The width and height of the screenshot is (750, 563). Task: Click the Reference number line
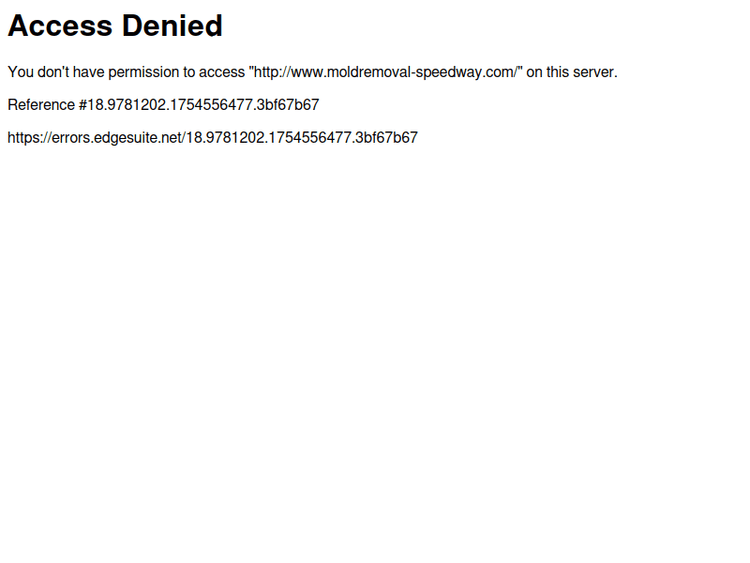(164, 105)
